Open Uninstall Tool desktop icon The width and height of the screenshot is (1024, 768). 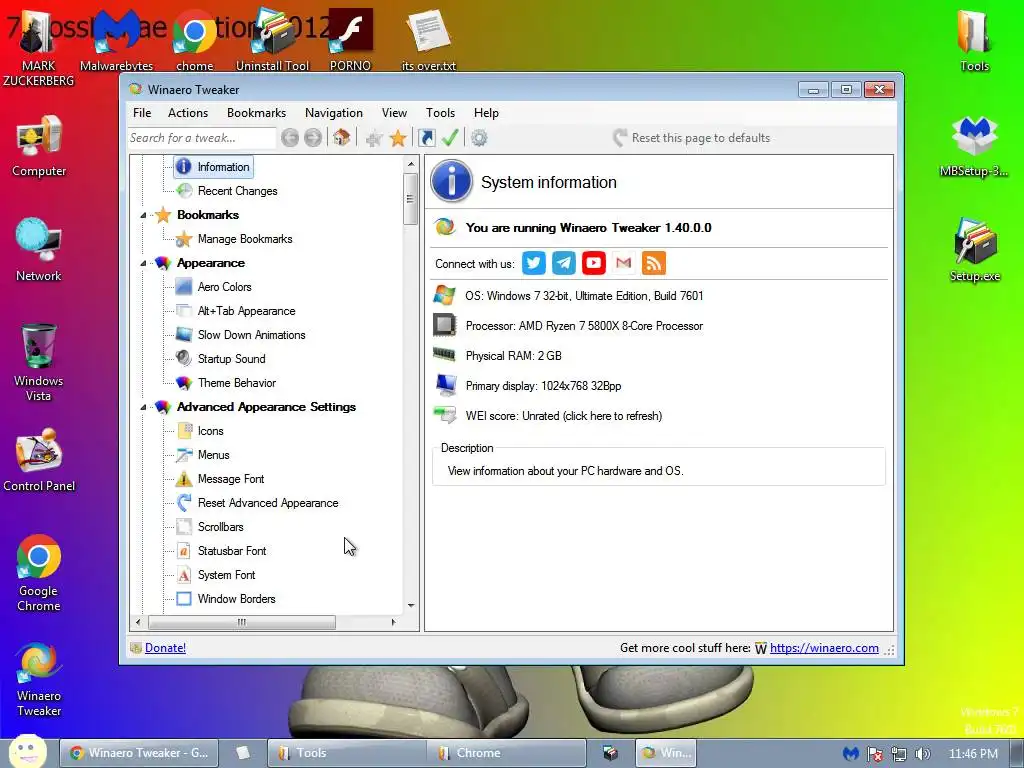click(x=272, y=40)
